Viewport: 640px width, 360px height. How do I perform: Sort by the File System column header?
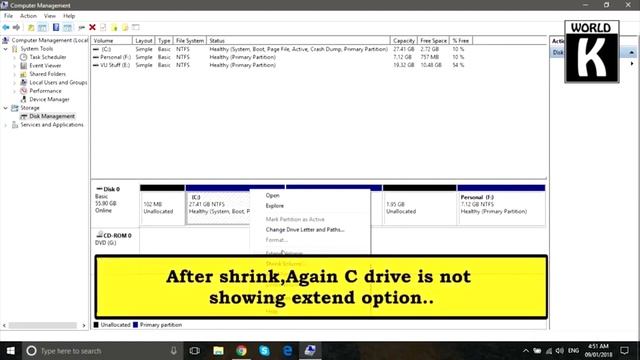pyautogui.click(x=190, y=41)
